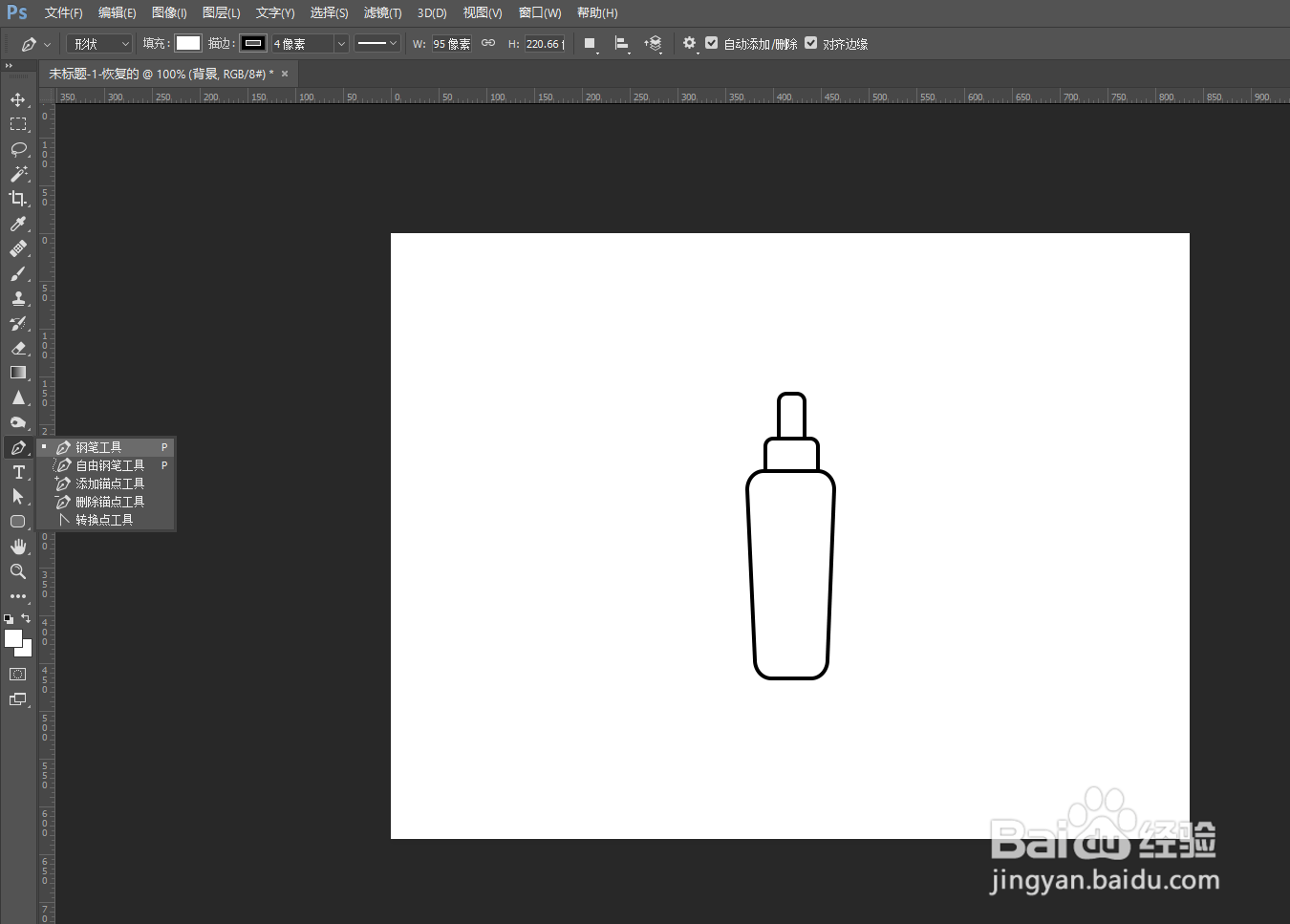The height and width of the screenshot is (924, 1290).
Task: Select the Crop tool
Action: 18,199
